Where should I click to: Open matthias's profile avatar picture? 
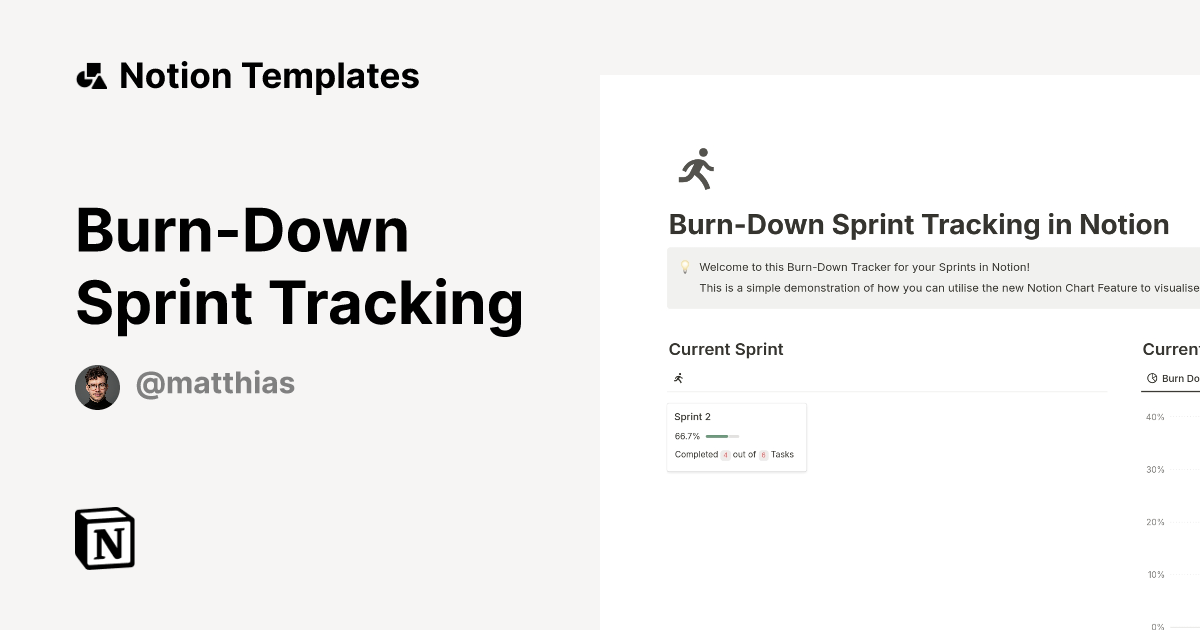coord(97,387)
